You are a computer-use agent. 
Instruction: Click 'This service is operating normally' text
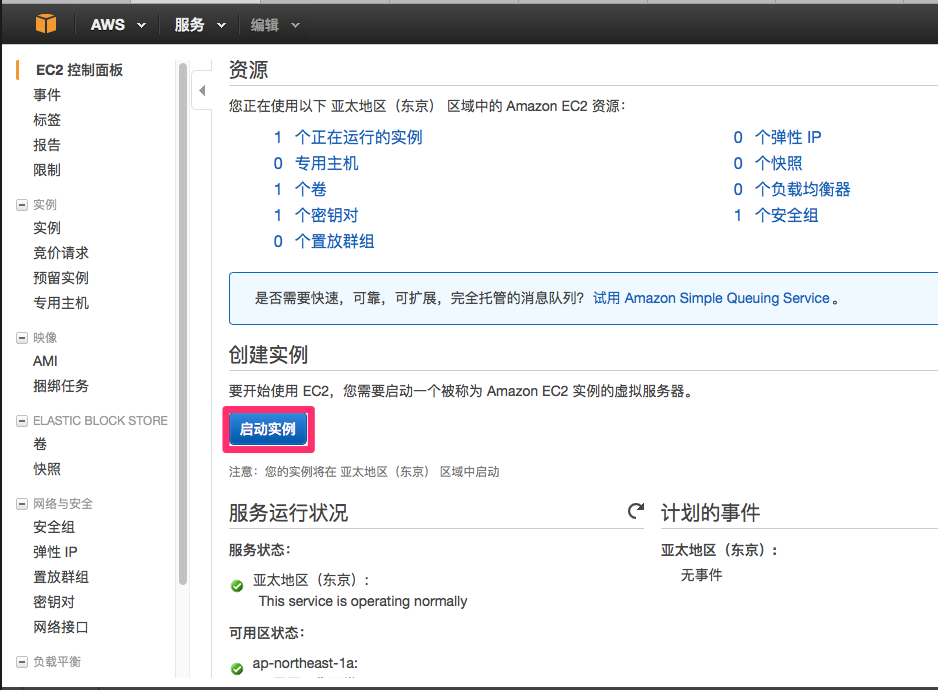[x=363, y=601]
